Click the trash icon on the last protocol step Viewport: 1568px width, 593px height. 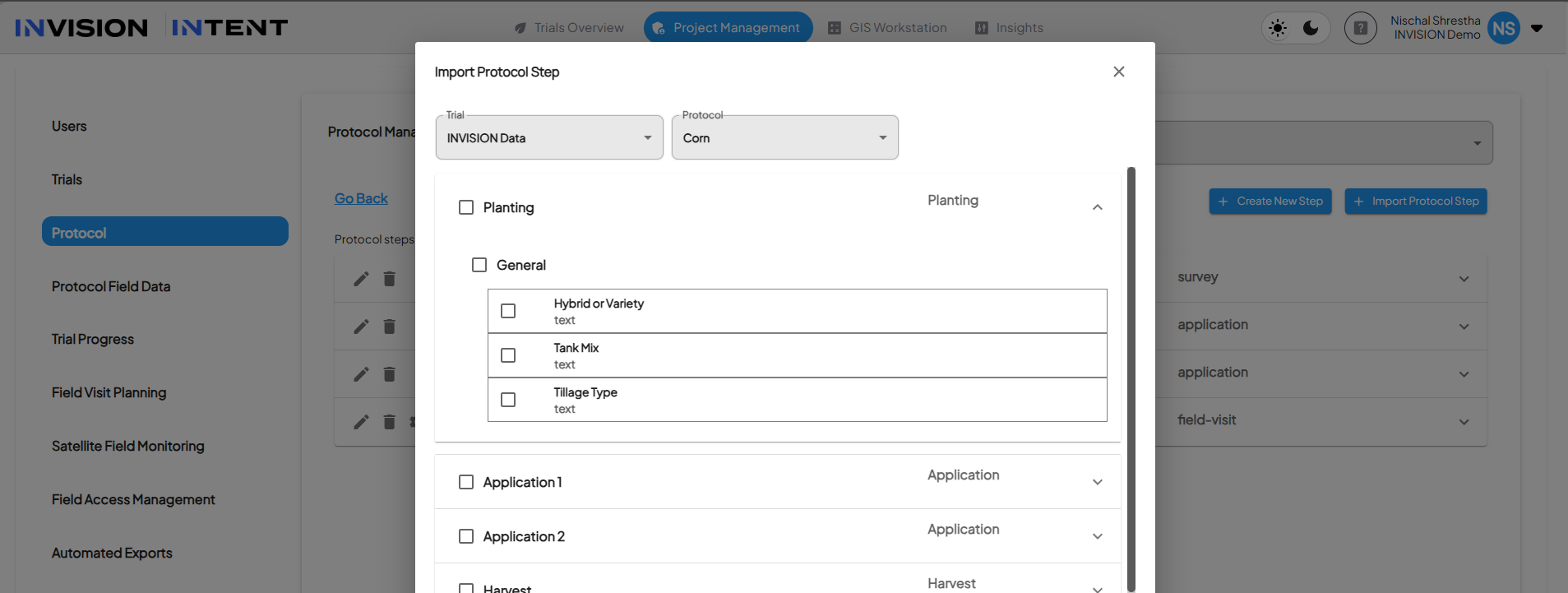click(390, 422)
